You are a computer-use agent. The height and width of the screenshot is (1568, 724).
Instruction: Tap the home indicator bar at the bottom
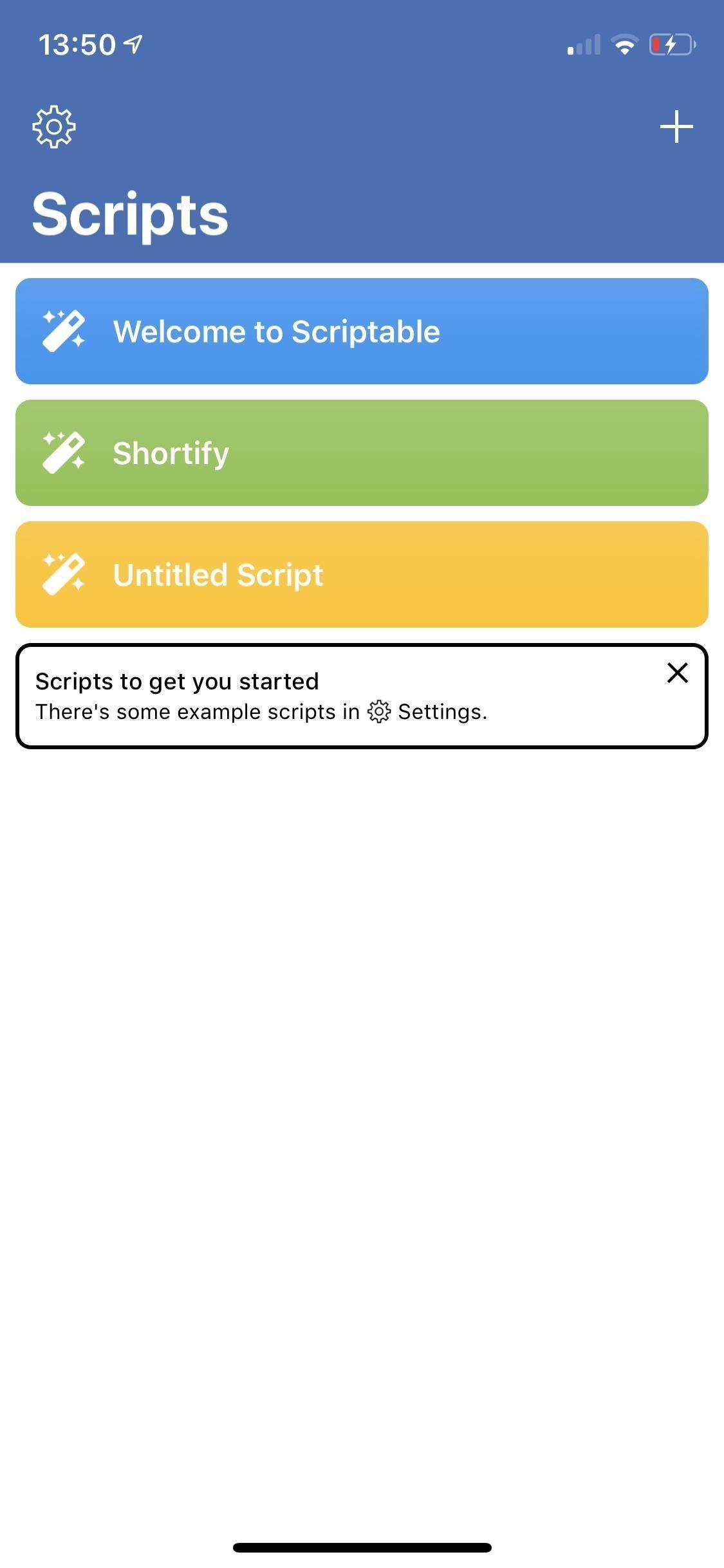(362, 1547)
